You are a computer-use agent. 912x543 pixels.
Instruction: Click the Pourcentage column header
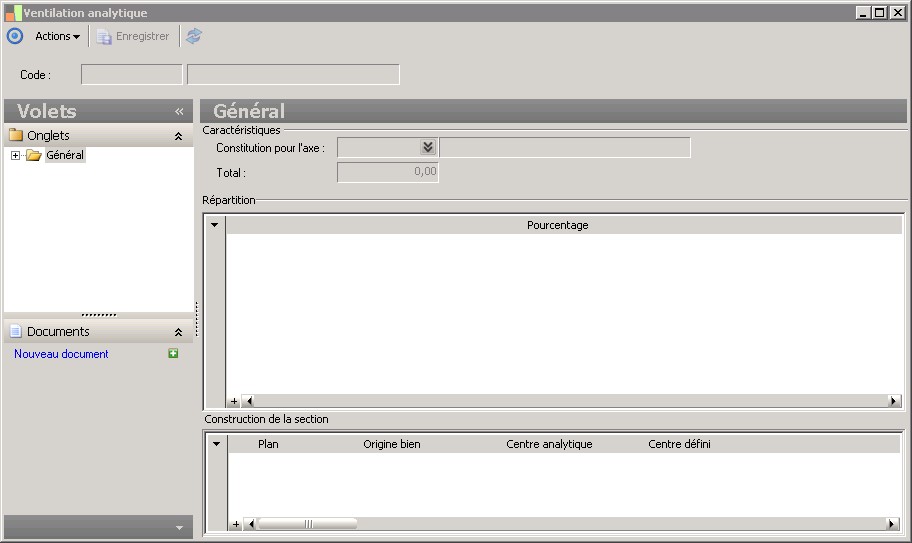[x=557, y=225]
